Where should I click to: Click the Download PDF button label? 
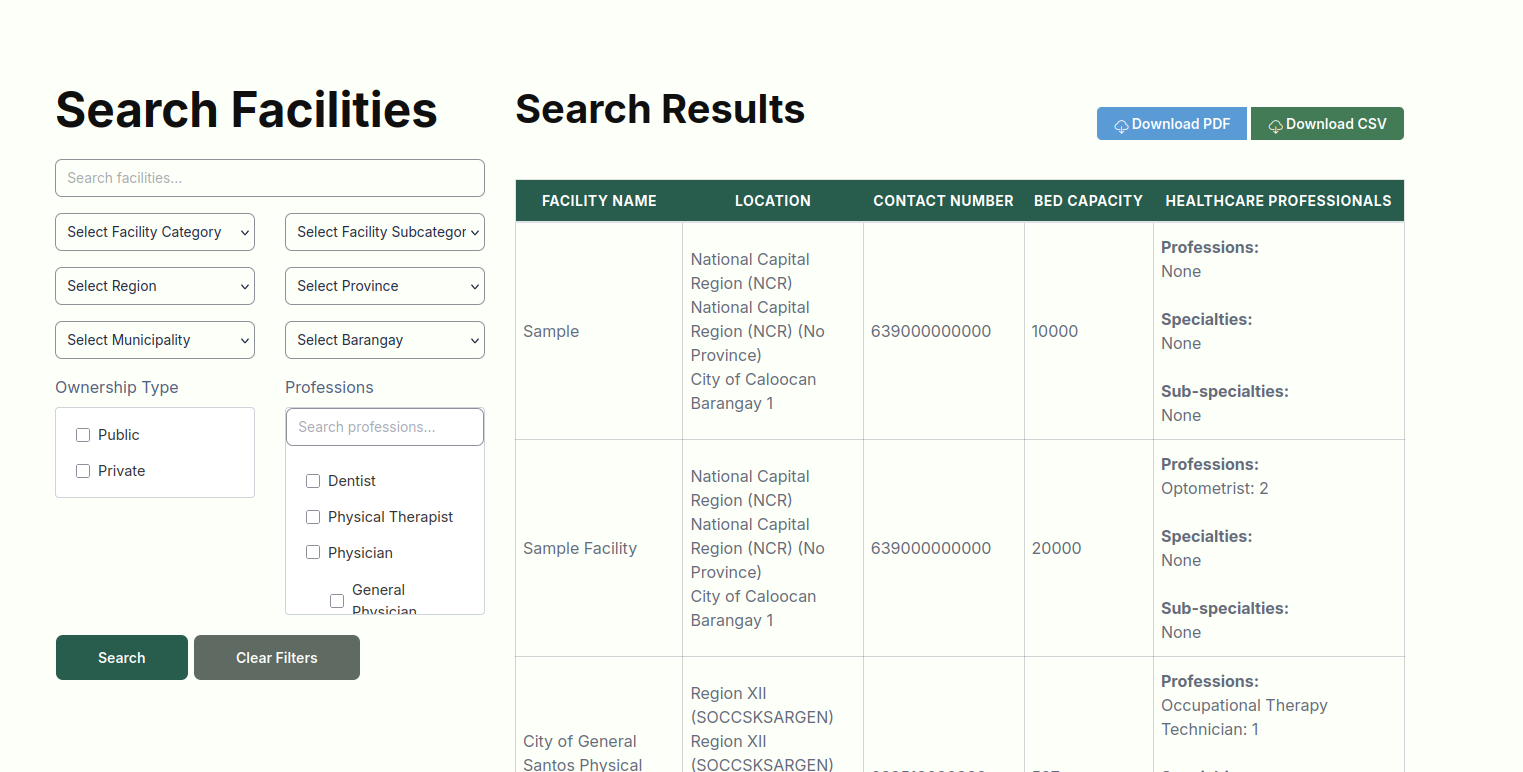coord(1181,124)
